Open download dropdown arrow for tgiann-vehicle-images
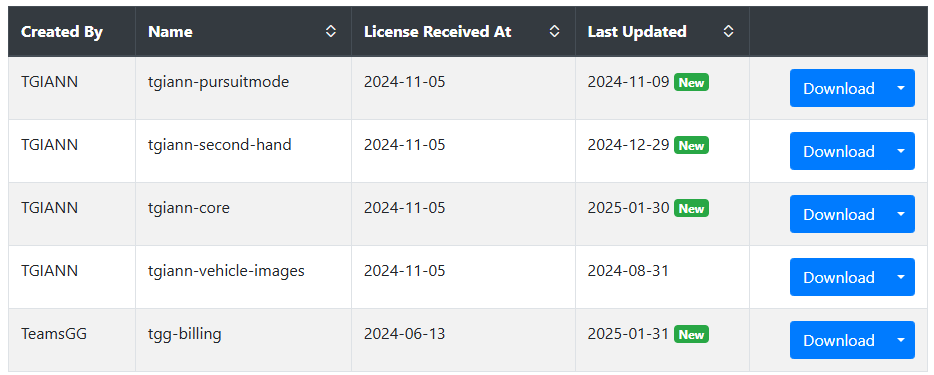Image resolution: width=934 pixels, height=375 pixels. [901, 277]
